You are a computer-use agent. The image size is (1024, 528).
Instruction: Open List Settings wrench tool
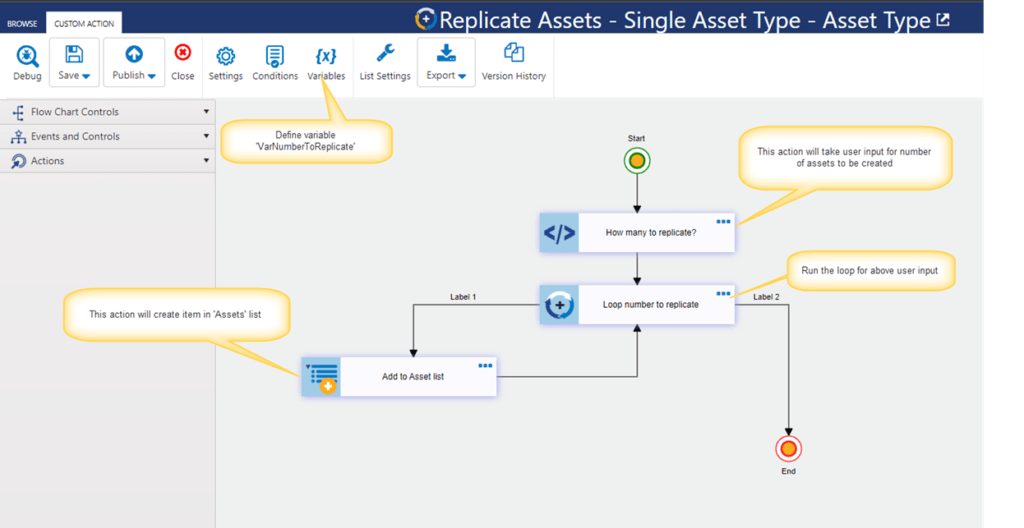click(385, 63)
